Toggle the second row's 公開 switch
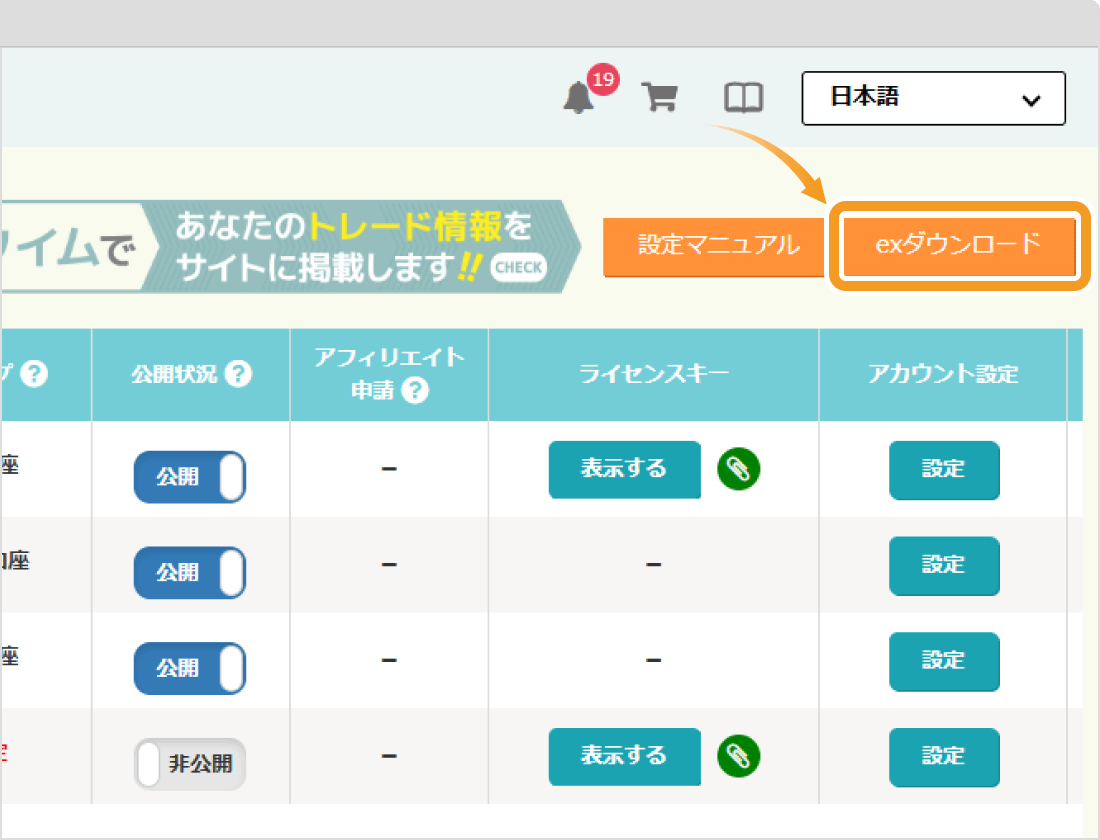Screen dimensions: 1100x840 coord(190,572)
